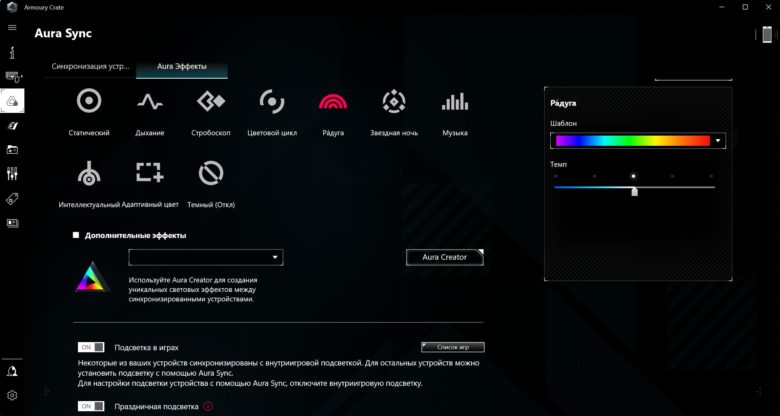Click the Aura Sync page title
The width and height of the screenshot is (780, 416).
63,34
